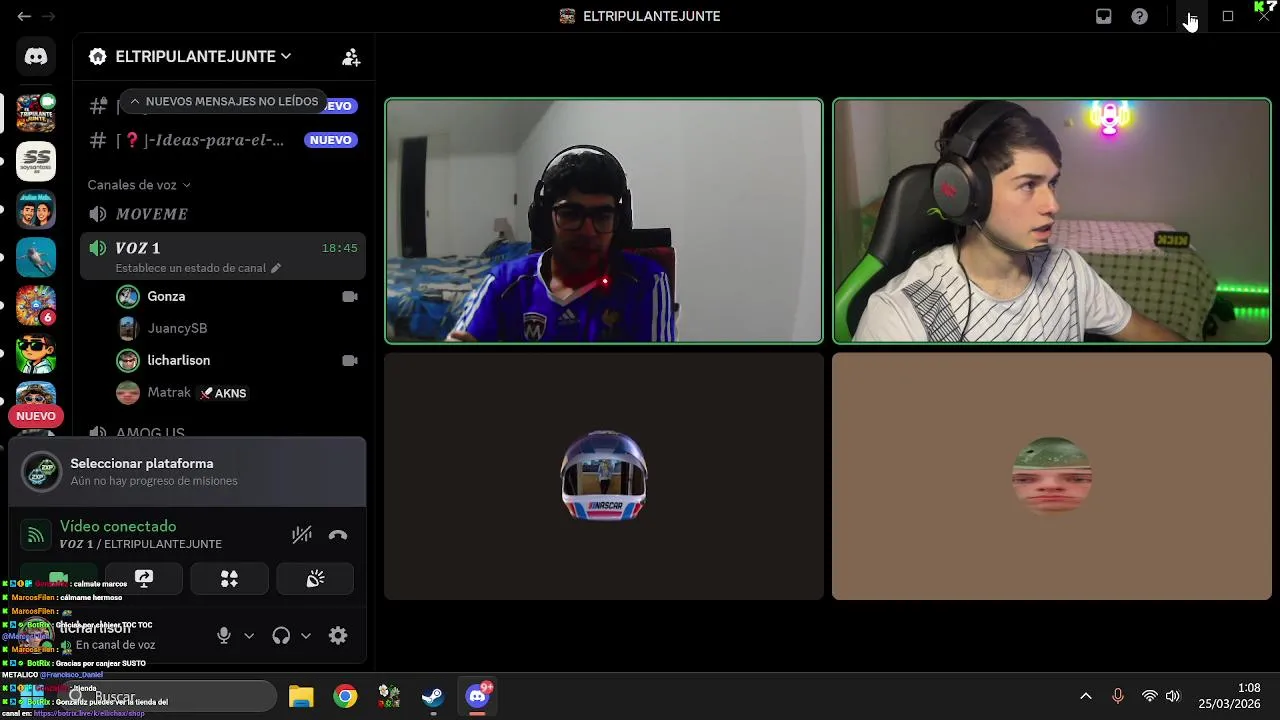Viewport: 1280px width, 720px height.
Task: Open clock showing 25/03/2026
Action: click(x=1231, y=696)
